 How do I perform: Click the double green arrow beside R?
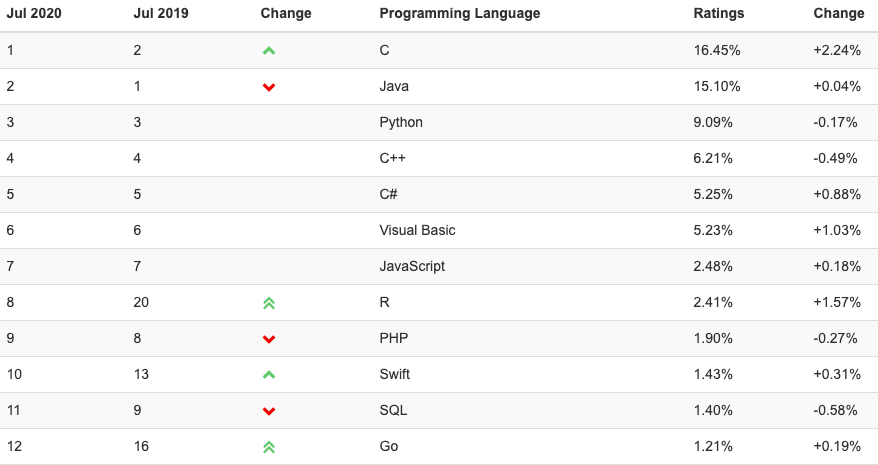(x=269, y=303)
